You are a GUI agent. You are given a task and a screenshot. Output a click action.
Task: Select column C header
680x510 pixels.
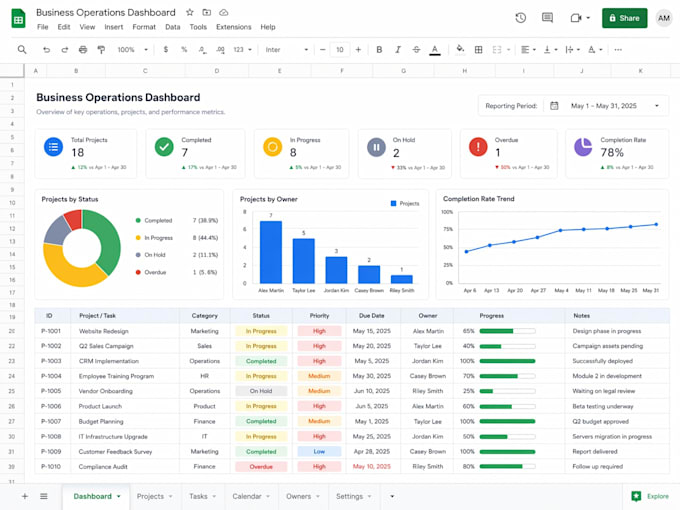[145, 71]
